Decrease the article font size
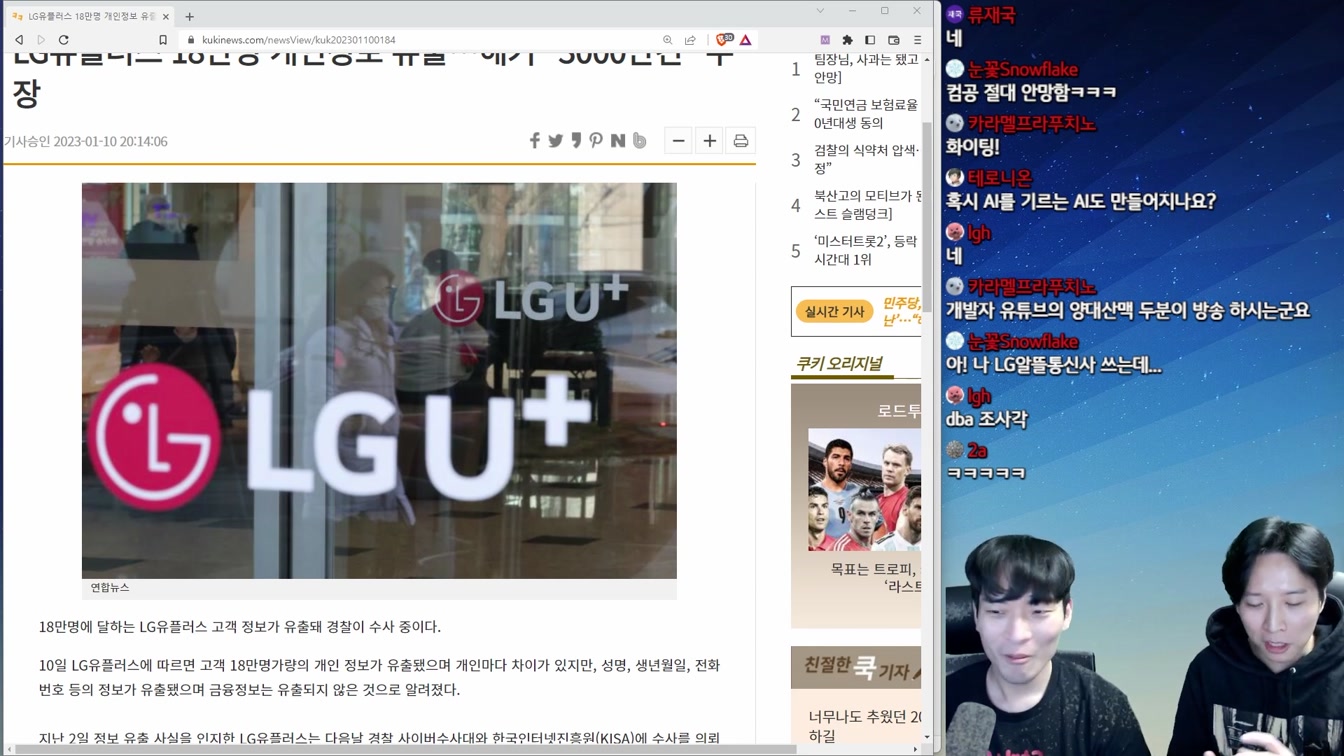Screen dimensions: 1344x756 tap(678, 141)
